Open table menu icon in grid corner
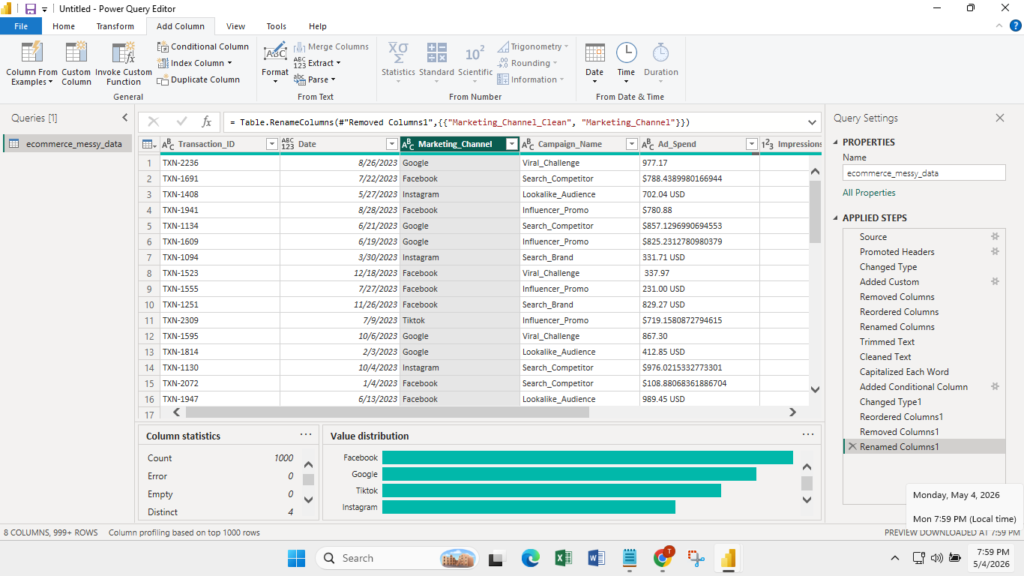The height and width of the screenshot is (576, 1024). point(149,144)
